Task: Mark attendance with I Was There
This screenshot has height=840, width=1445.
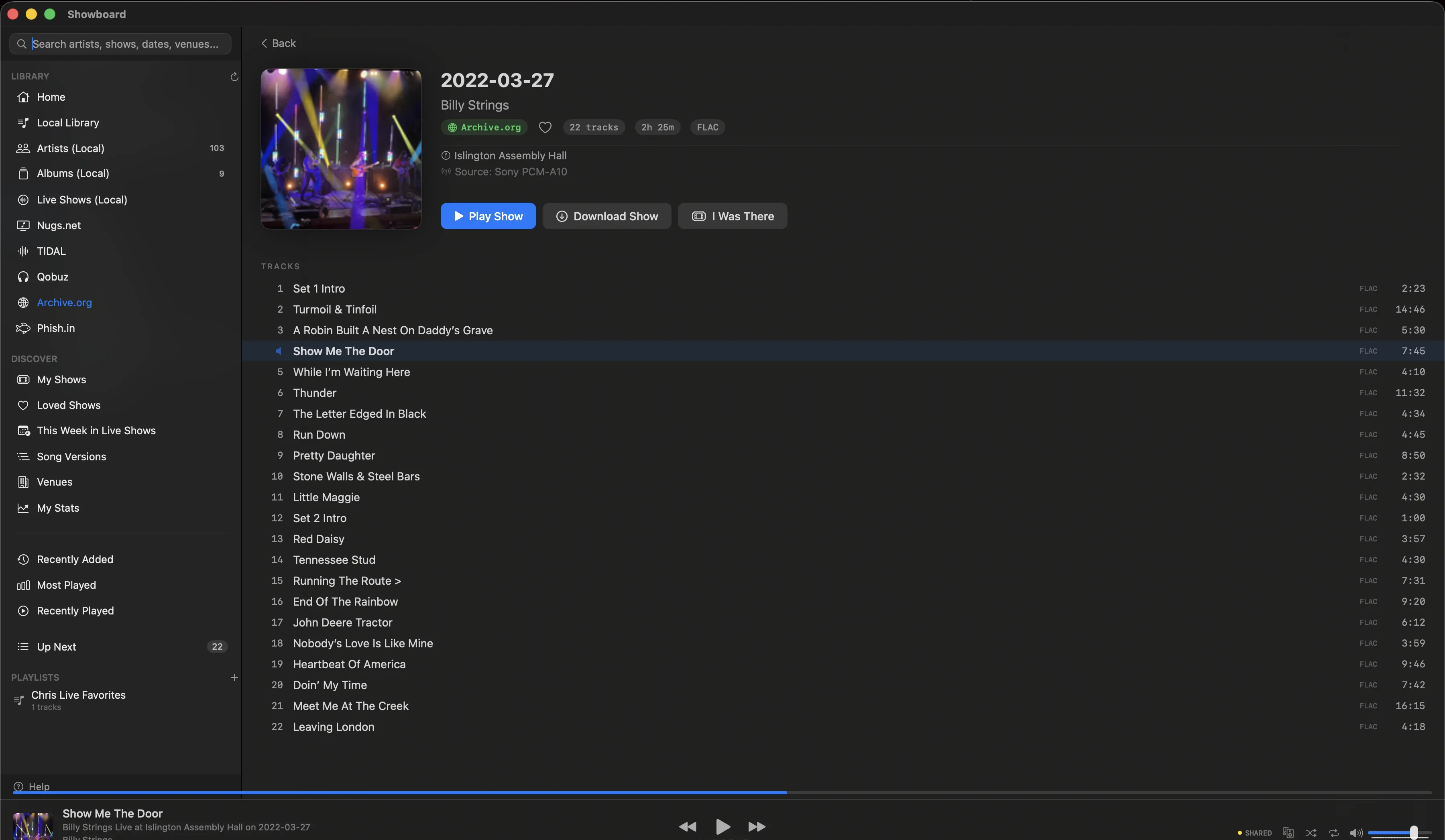Action: pos(732,216)
